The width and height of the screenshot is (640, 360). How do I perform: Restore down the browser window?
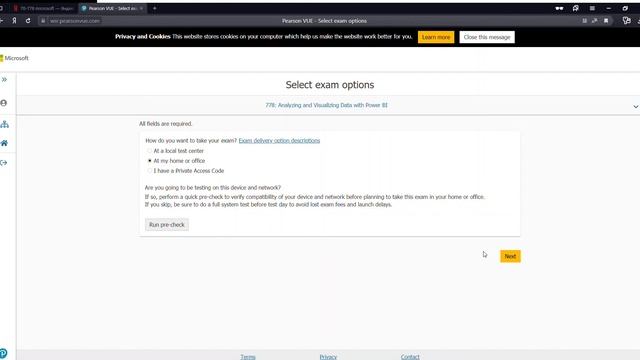click(625, 8)
